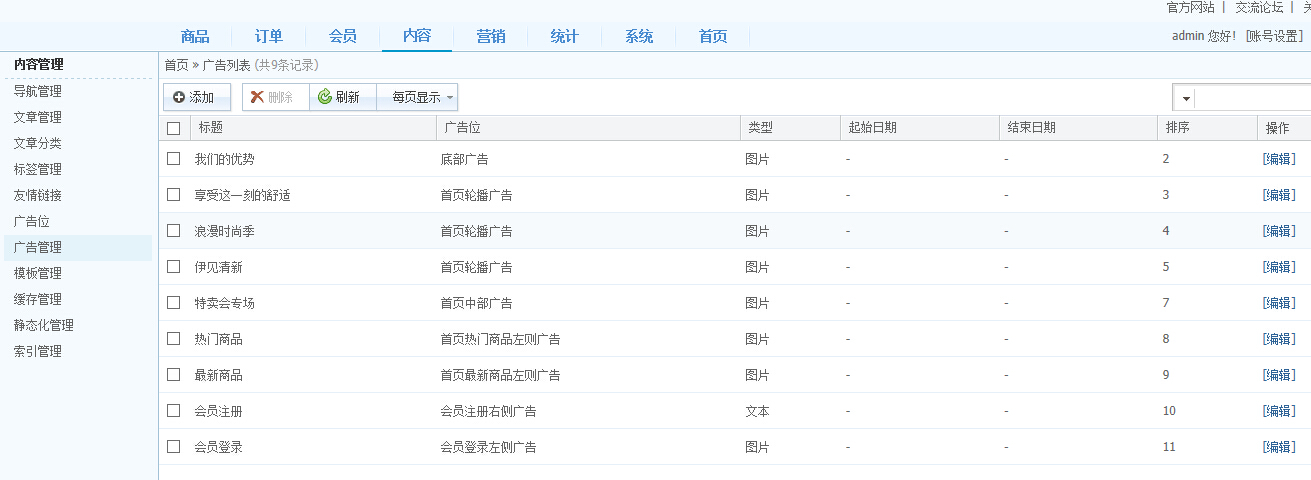The width and height of the screenshot is (1311, 480).
Task: Click into the search input field
Action: [x=1252, y=98]
